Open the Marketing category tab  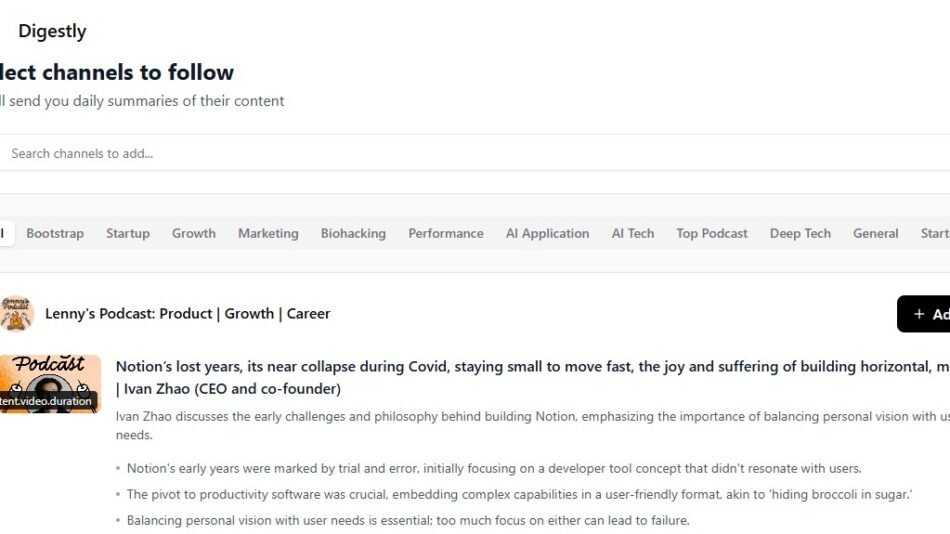[268, 233]
